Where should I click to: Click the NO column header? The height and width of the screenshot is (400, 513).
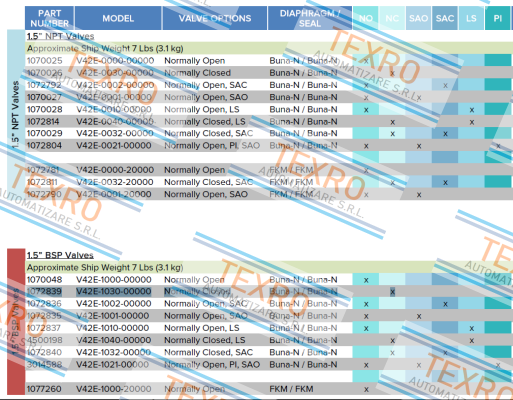pos(366,18)
